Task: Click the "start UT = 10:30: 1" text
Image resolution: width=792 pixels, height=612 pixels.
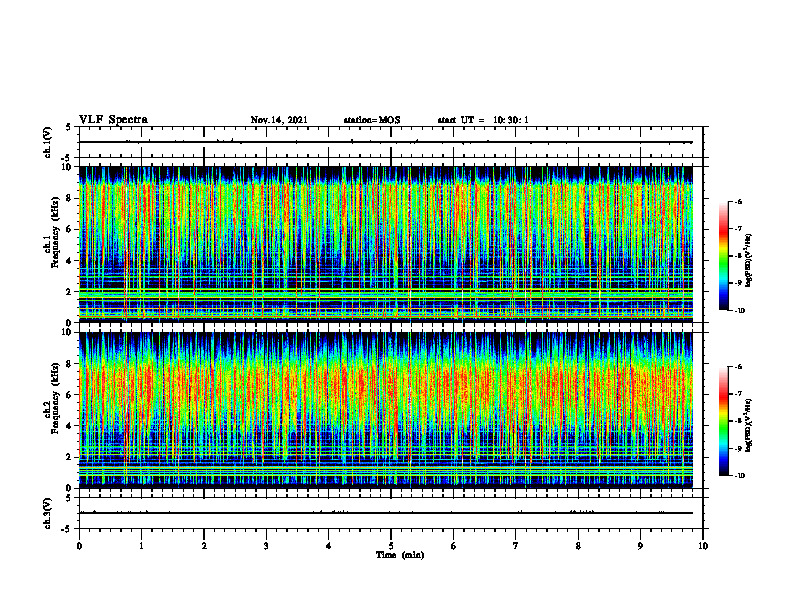Action: pyautogui.click(x=483, y=120)
